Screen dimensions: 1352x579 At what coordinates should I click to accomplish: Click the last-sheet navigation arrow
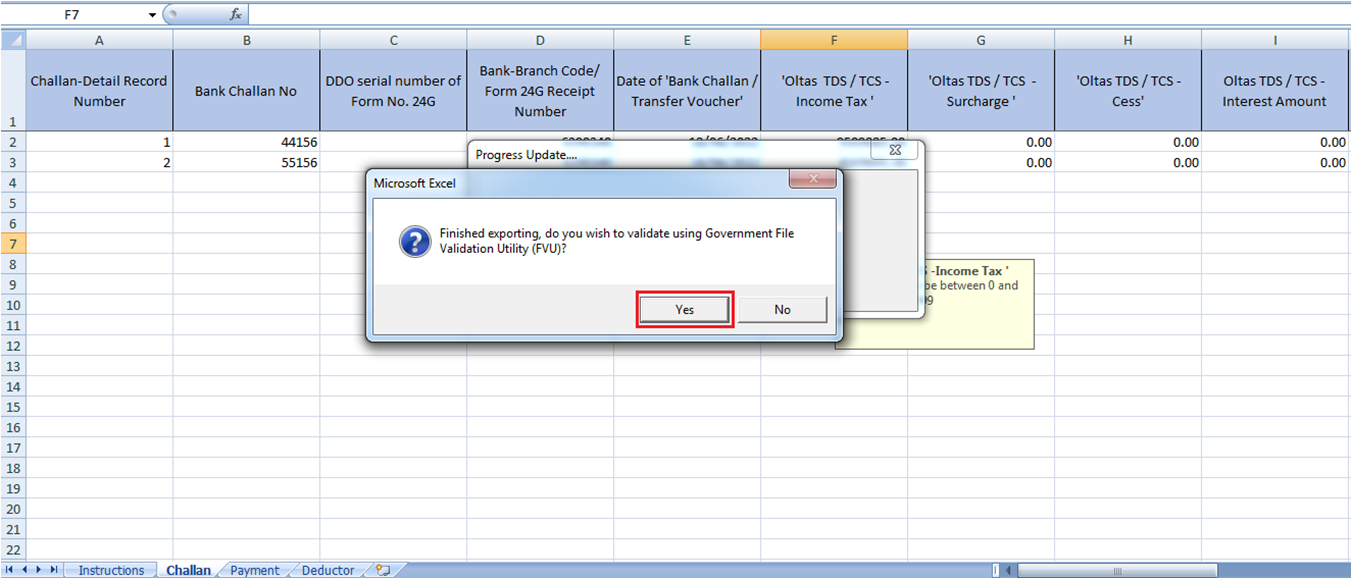52,569
